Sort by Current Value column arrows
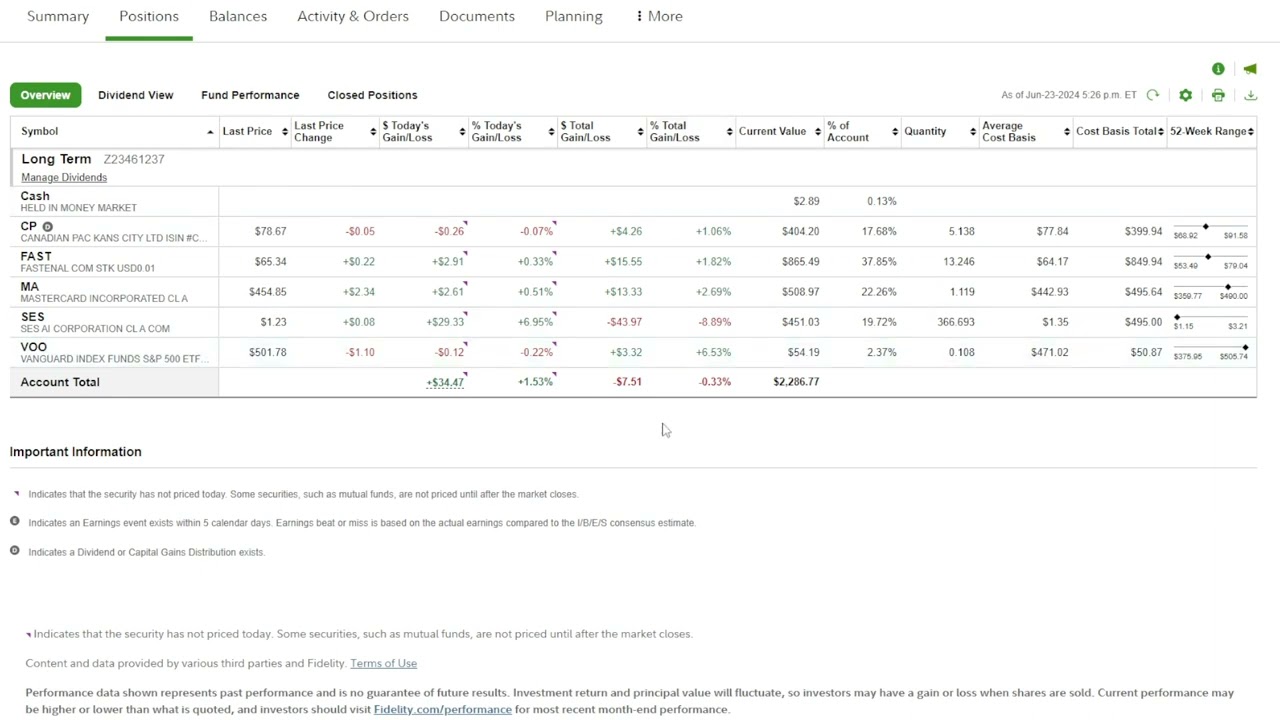The width and height of the screenshot is (1280, 720). click(817, 132)
